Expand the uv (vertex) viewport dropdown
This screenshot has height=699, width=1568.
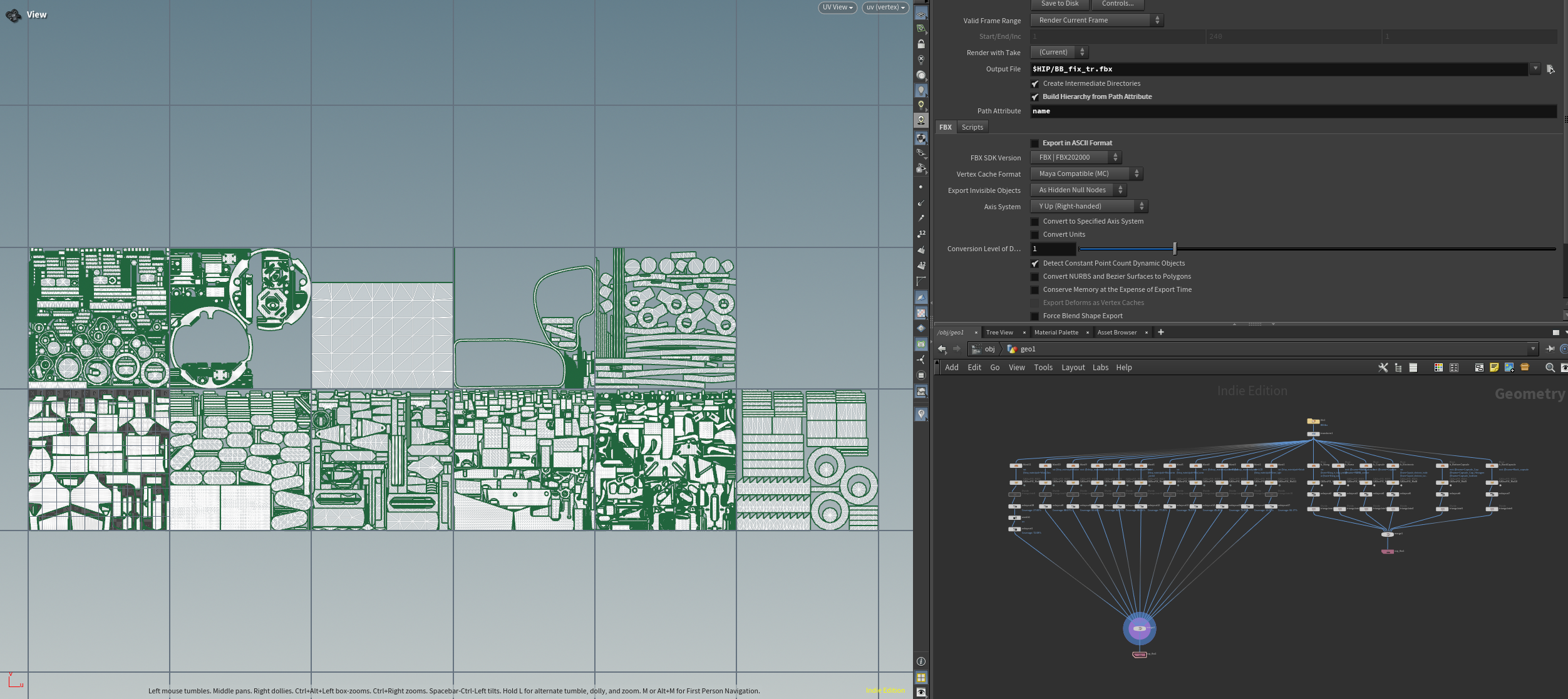coord(885,8)
